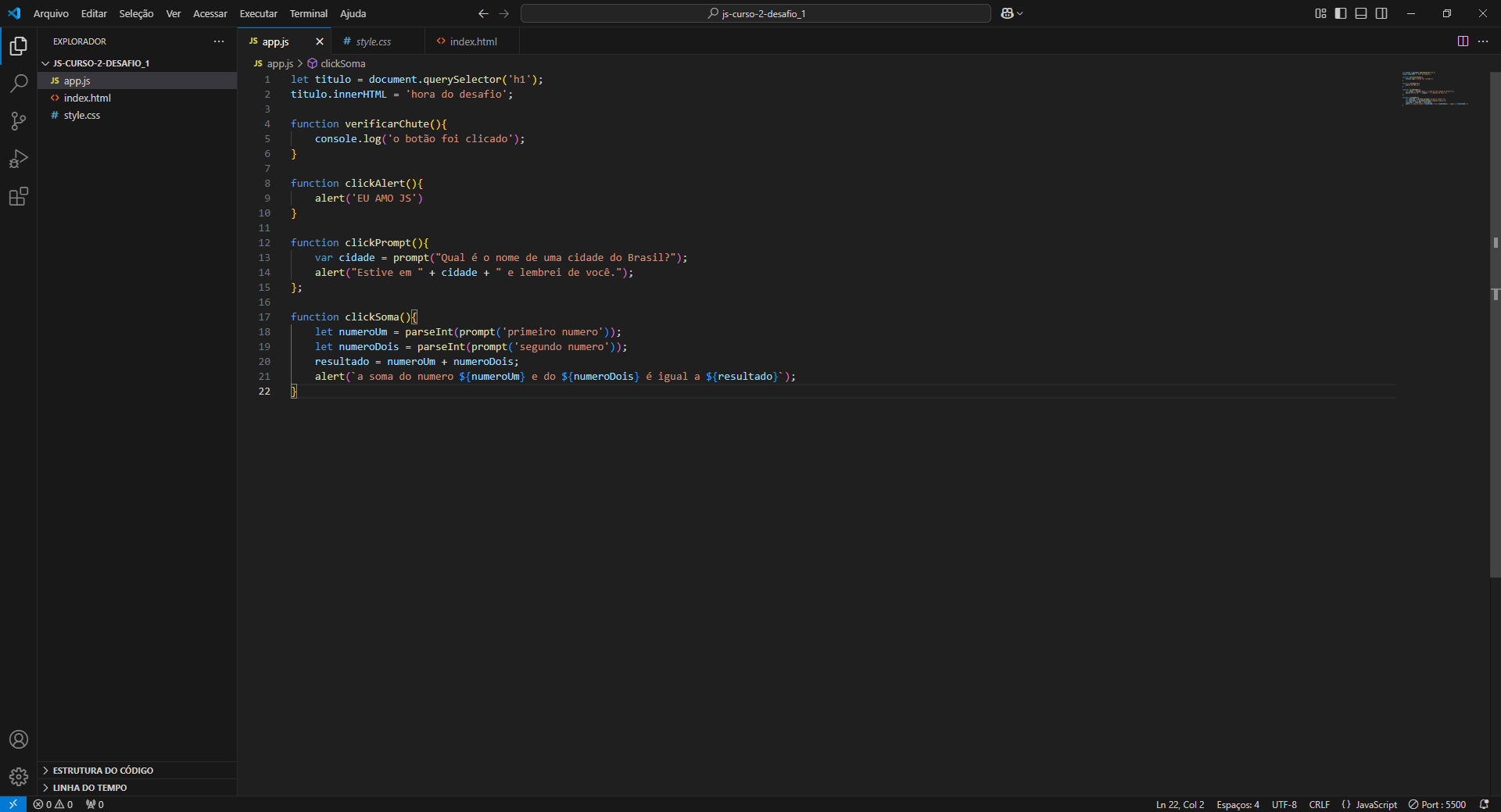Click Ln 22, Col 2 cursor position
This screenshot has width=1501, height=812.
[1180, 804]
